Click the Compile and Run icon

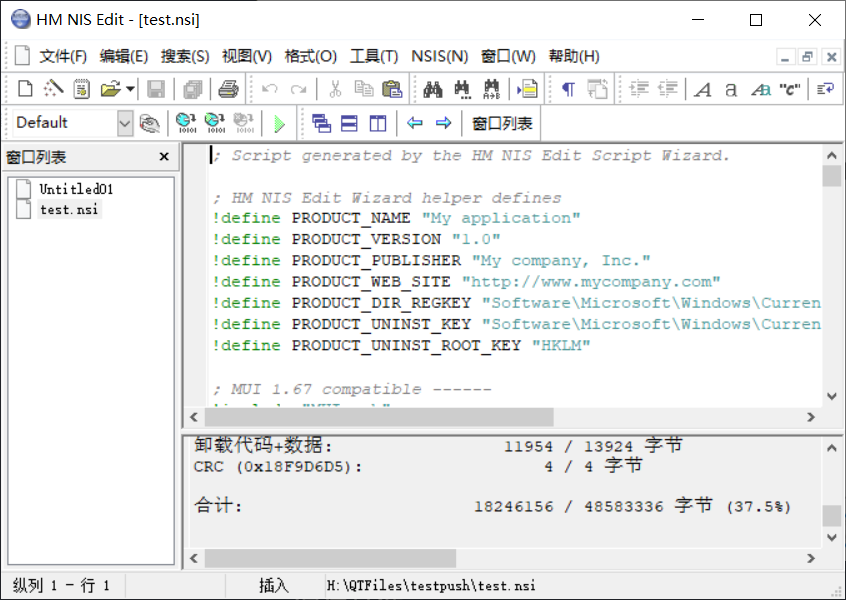215,124
